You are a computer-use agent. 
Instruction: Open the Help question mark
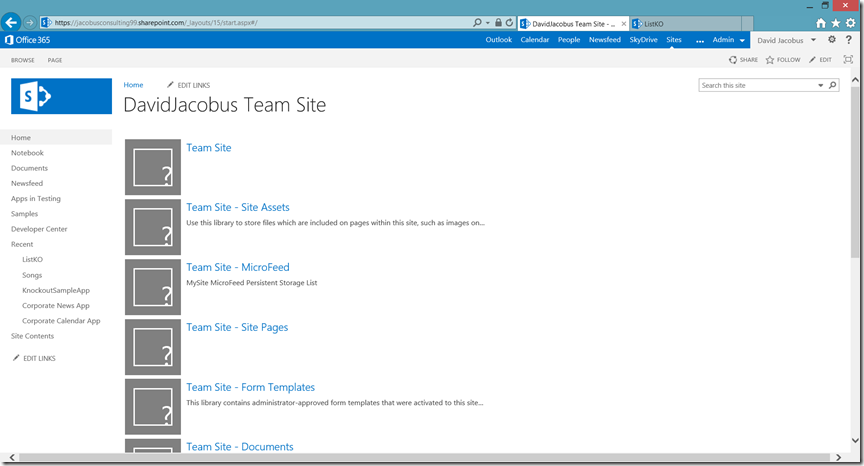849,40
